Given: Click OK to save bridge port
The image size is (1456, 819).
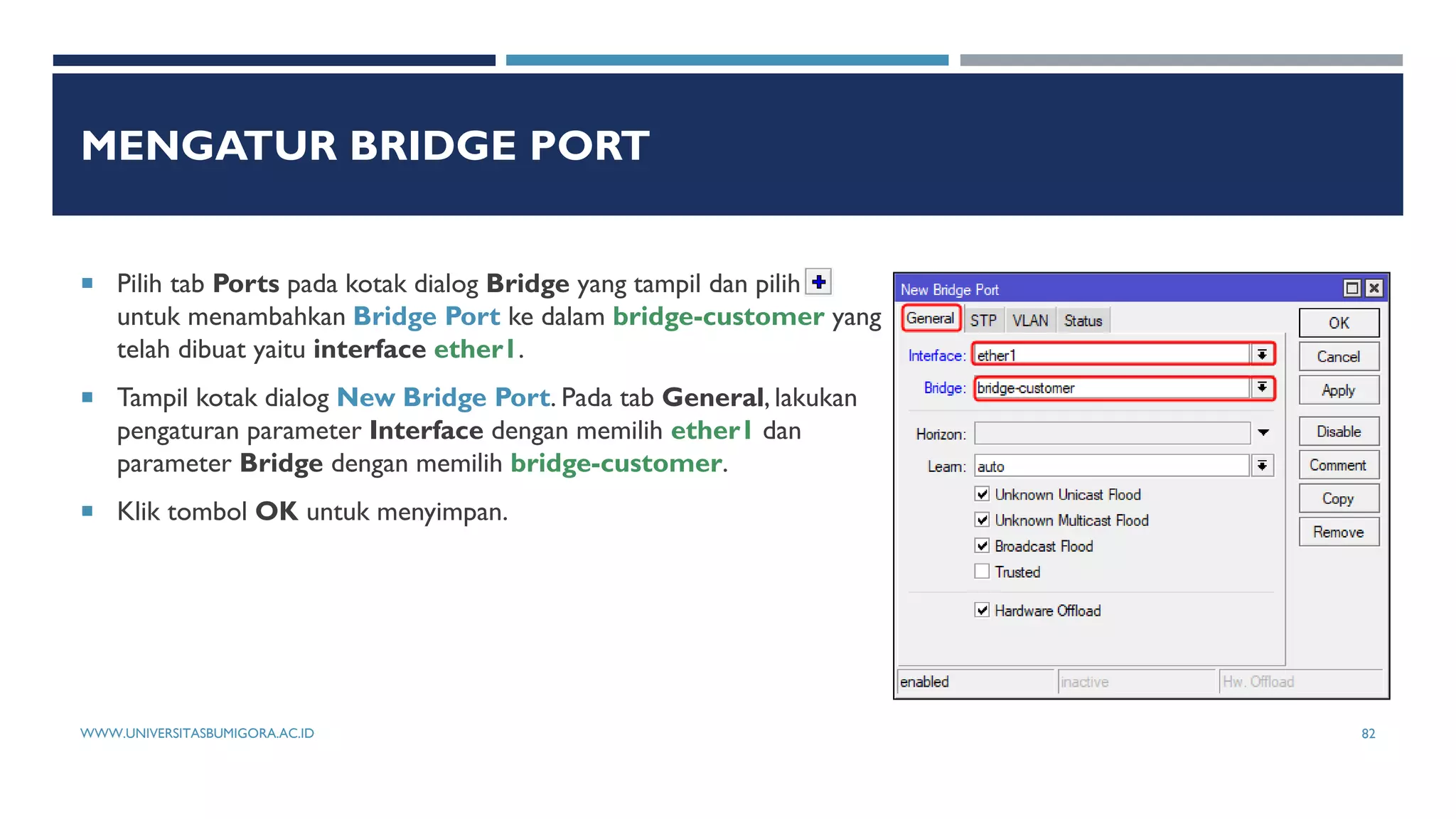Looking at the screenshot, I should click(1339, 323).
